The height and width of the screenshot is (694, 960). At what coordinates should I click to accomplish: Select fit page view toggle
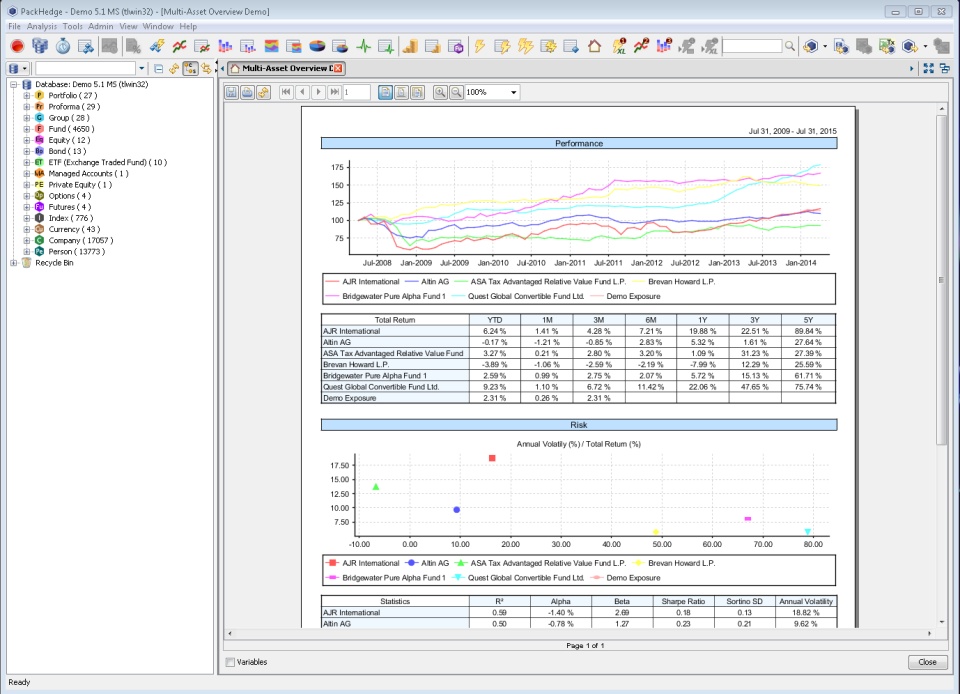(x=402, y=92)
